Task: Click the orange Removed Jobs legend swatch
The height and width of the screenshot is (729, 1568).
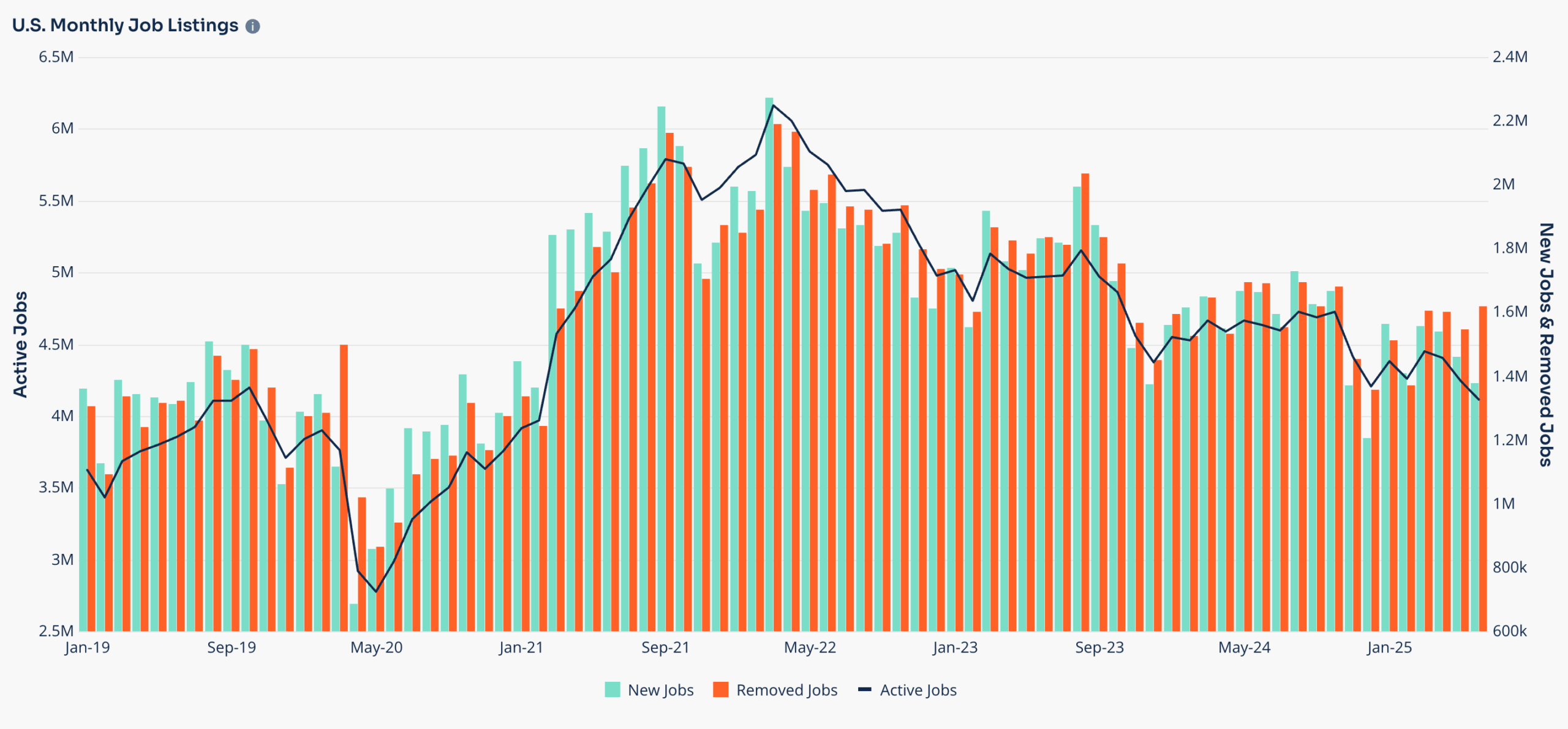Action: pyautogui.click(x=721, y=690)
